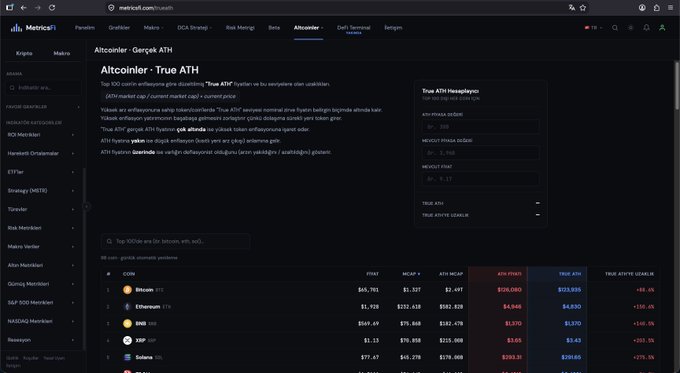Open the İletişim nav item
This screenshot has width=680, height=373.
tap(393, 28)
